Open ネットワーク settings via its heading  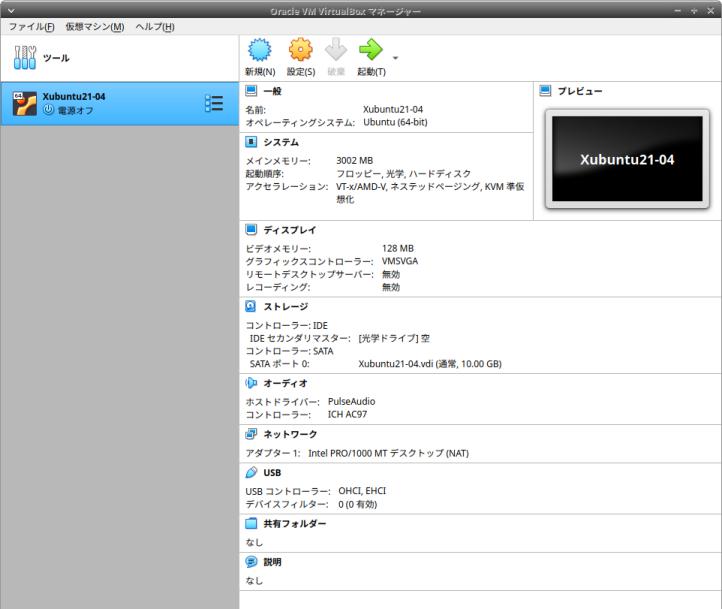click(290, 434)
